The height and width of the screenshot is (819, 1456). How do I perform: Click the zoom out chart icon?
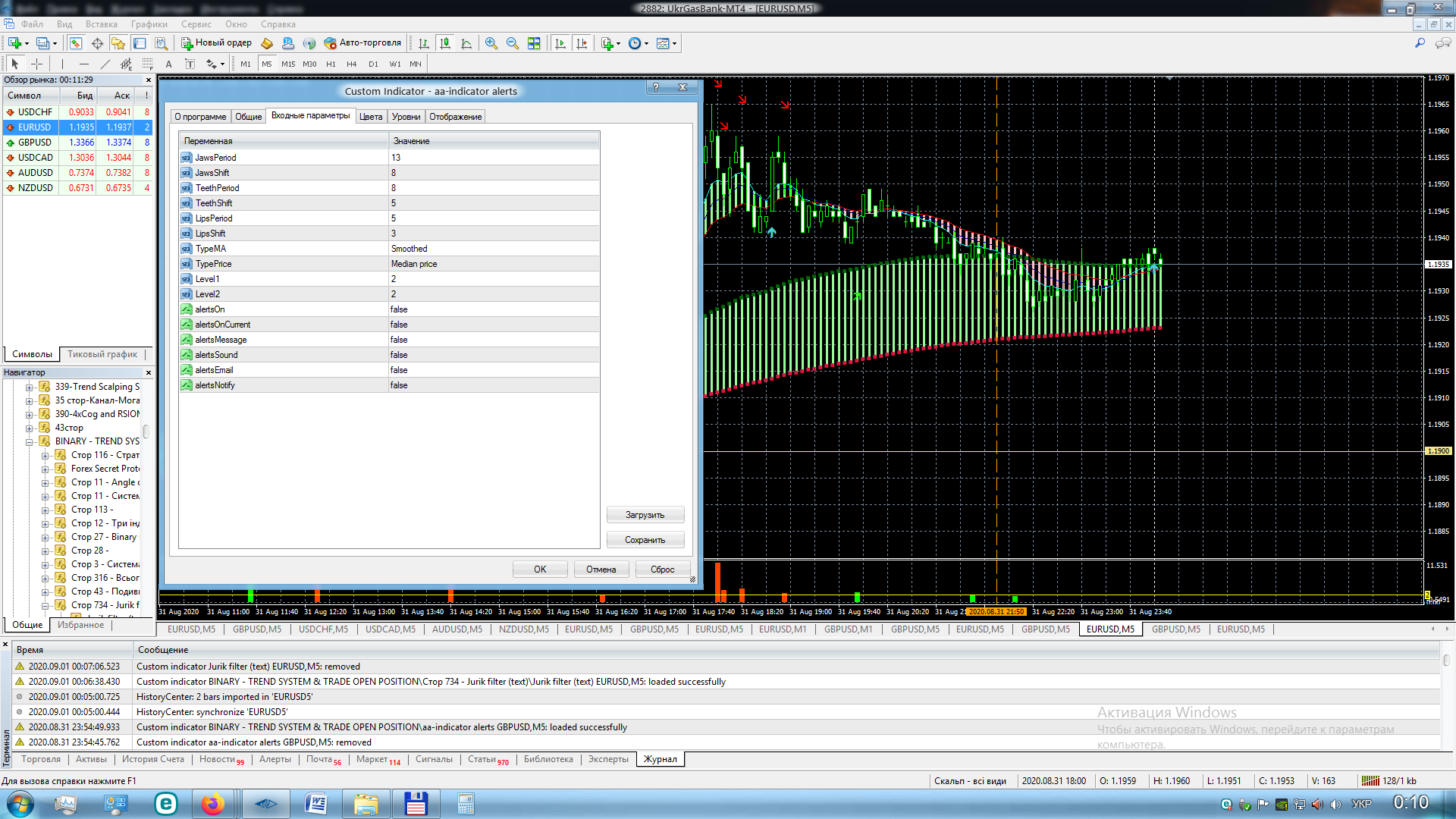[x=513, y=43]
